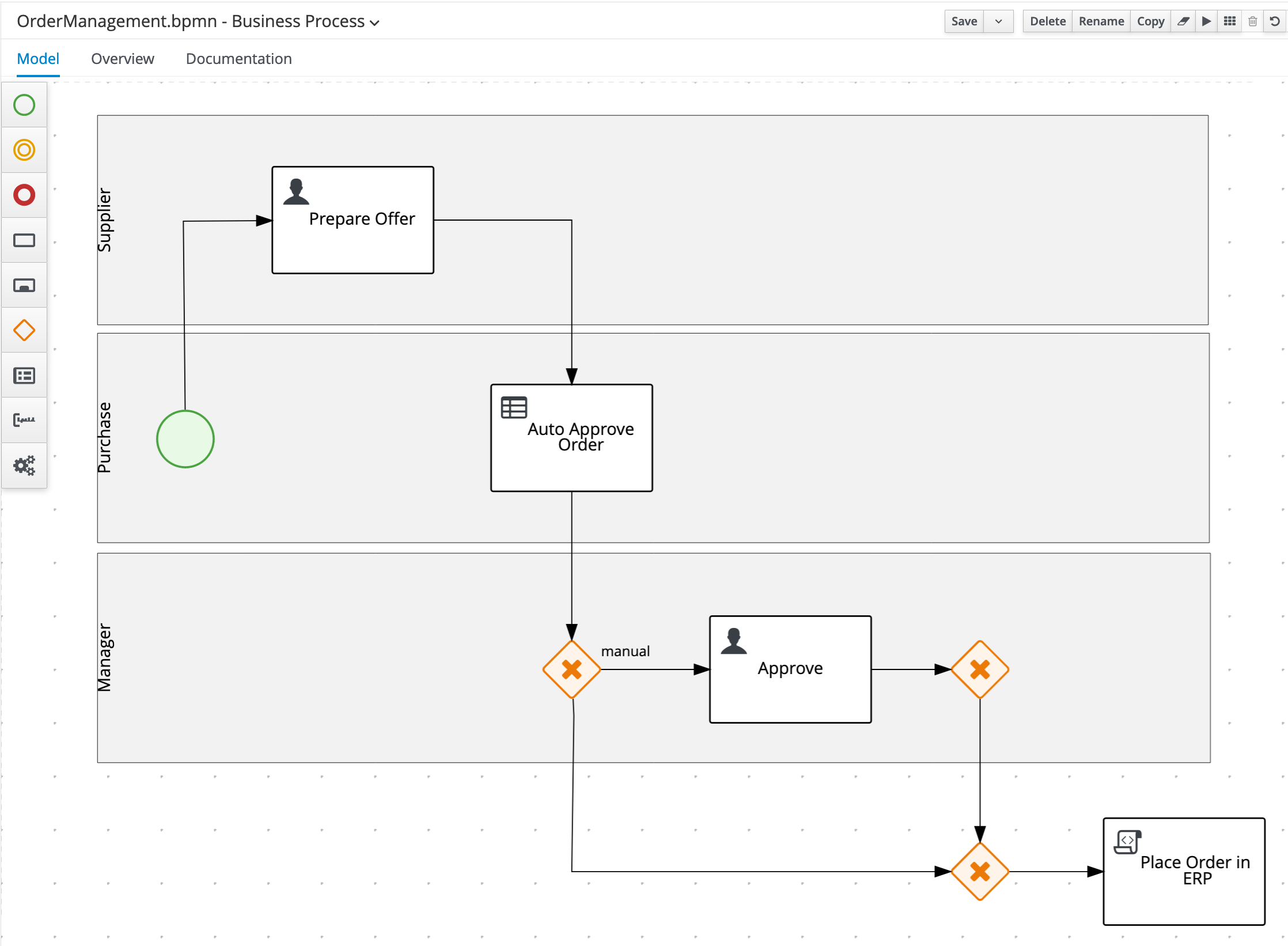Click the undo/reset arrow icon in toolbar

[1275, 21]
